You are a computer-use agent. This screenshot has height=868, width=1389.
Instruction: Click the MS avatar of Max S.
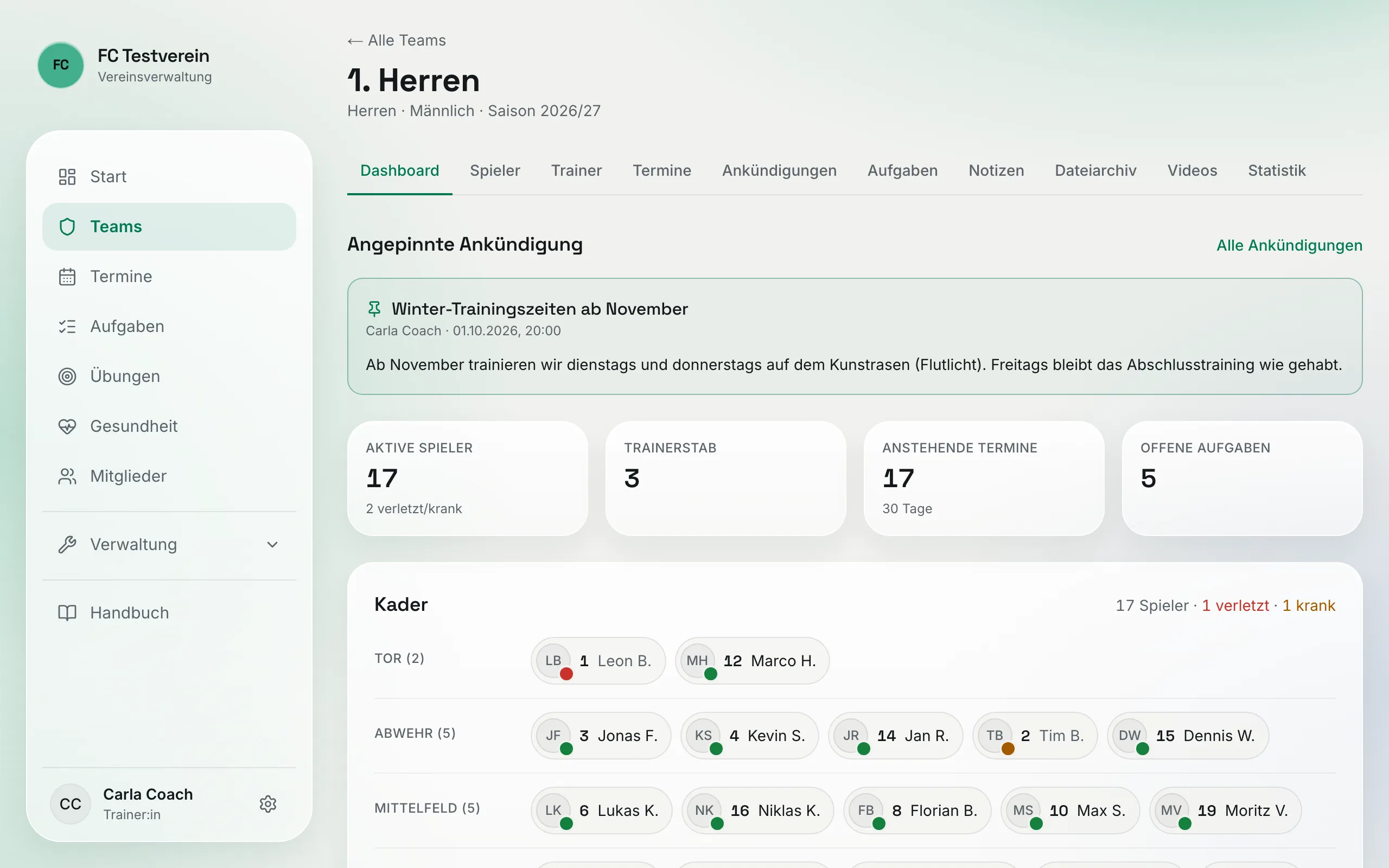[1023, 810]
